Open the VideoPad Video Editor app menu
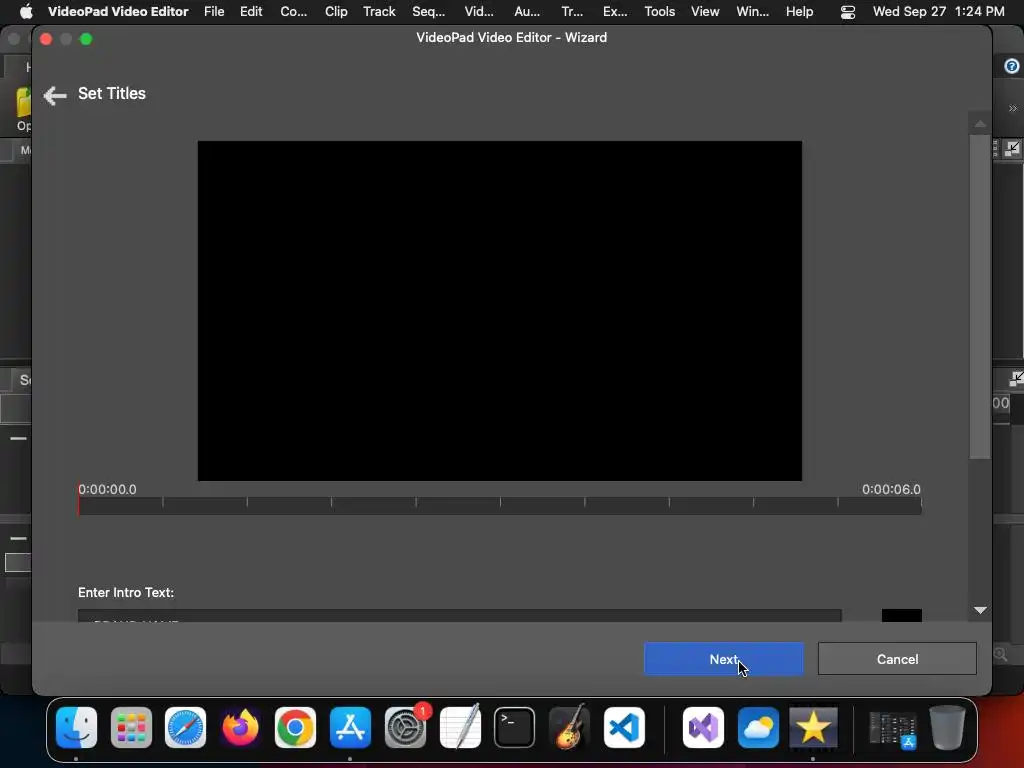1024x768 pixels. point(118,12)
